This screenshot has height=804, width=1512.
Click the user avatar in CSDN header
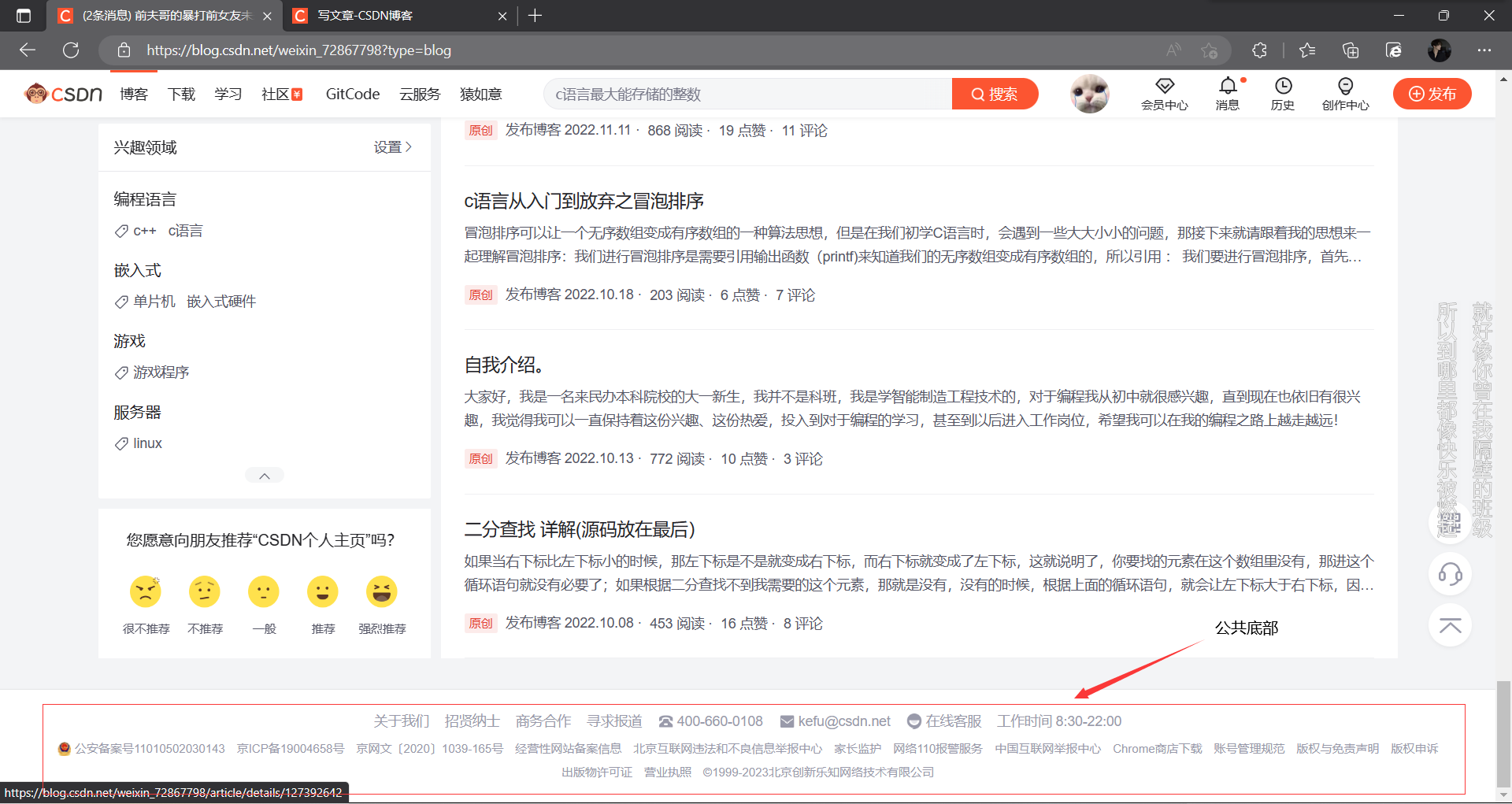pos(1090,94)
